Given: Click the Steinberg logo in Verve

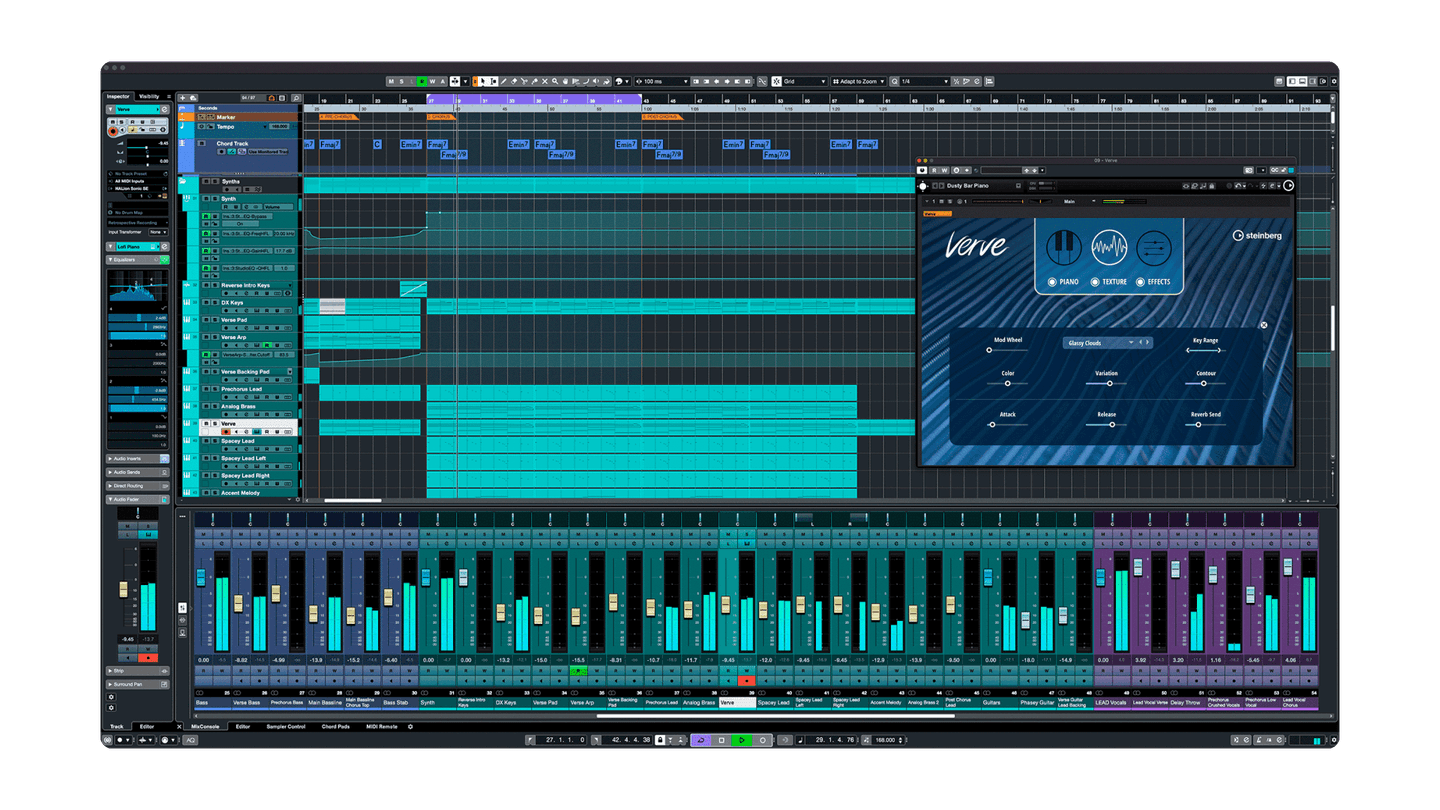Looking at the screenshot, I should (x=1256, y=235).
